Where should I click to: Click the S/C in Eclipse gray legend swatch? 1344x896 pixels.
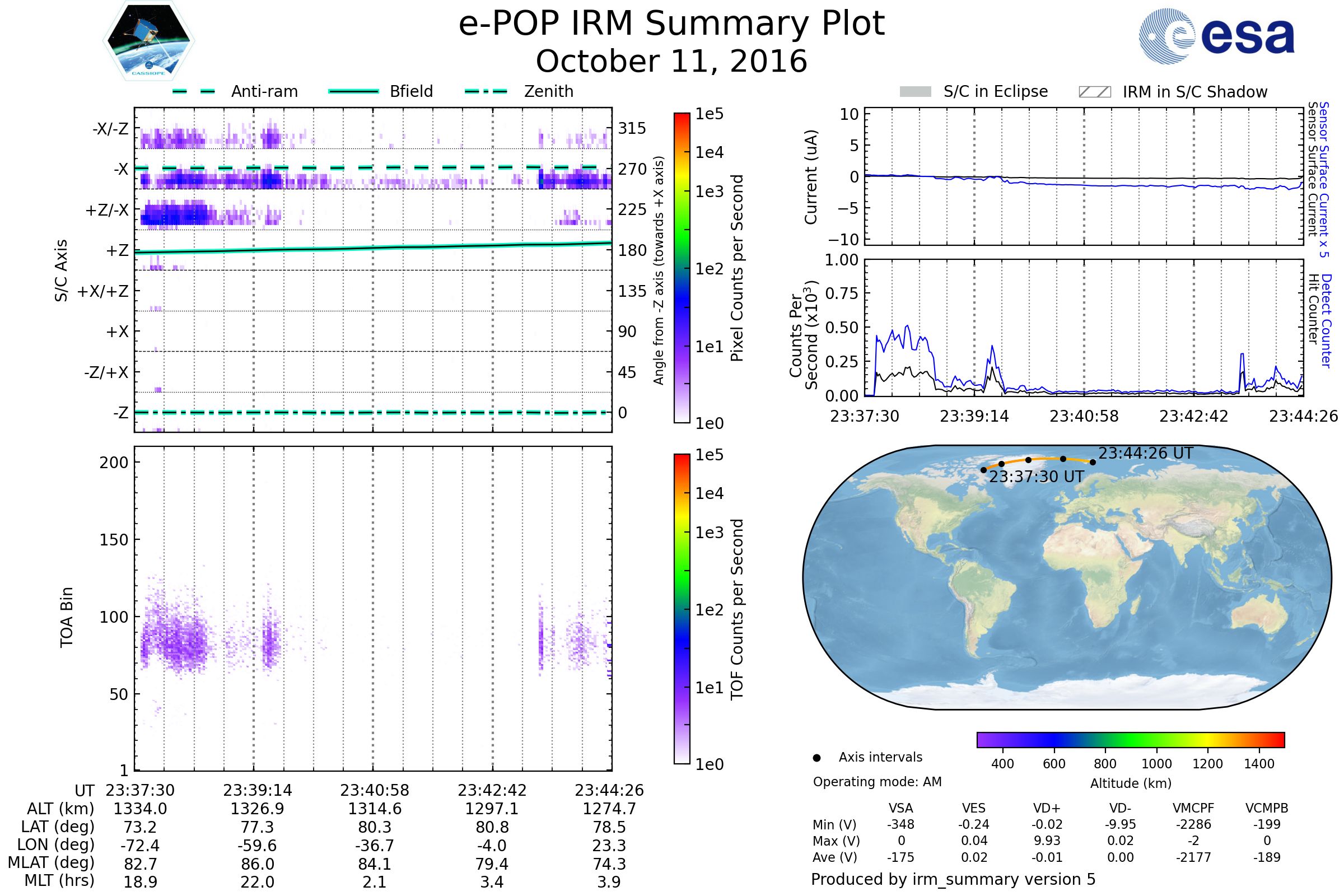[x=916, y=92]
